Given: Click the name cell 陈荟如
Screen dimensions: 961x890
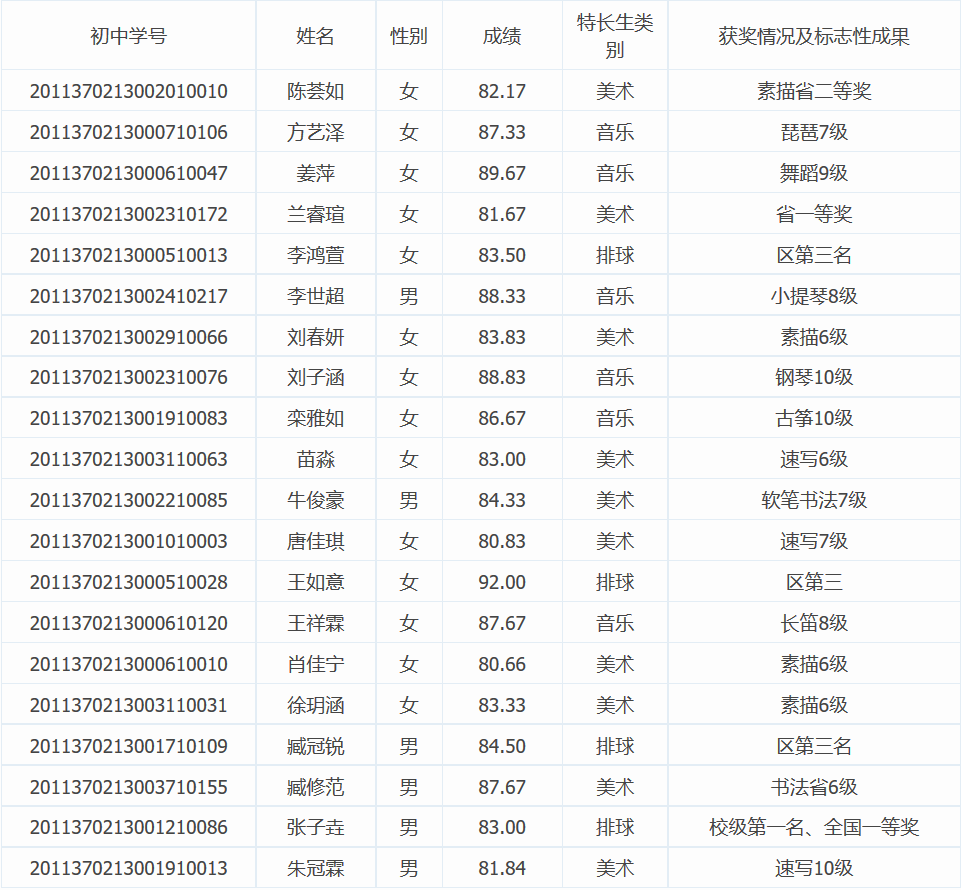Looking at the screenshot, I should tap(315, 92).
